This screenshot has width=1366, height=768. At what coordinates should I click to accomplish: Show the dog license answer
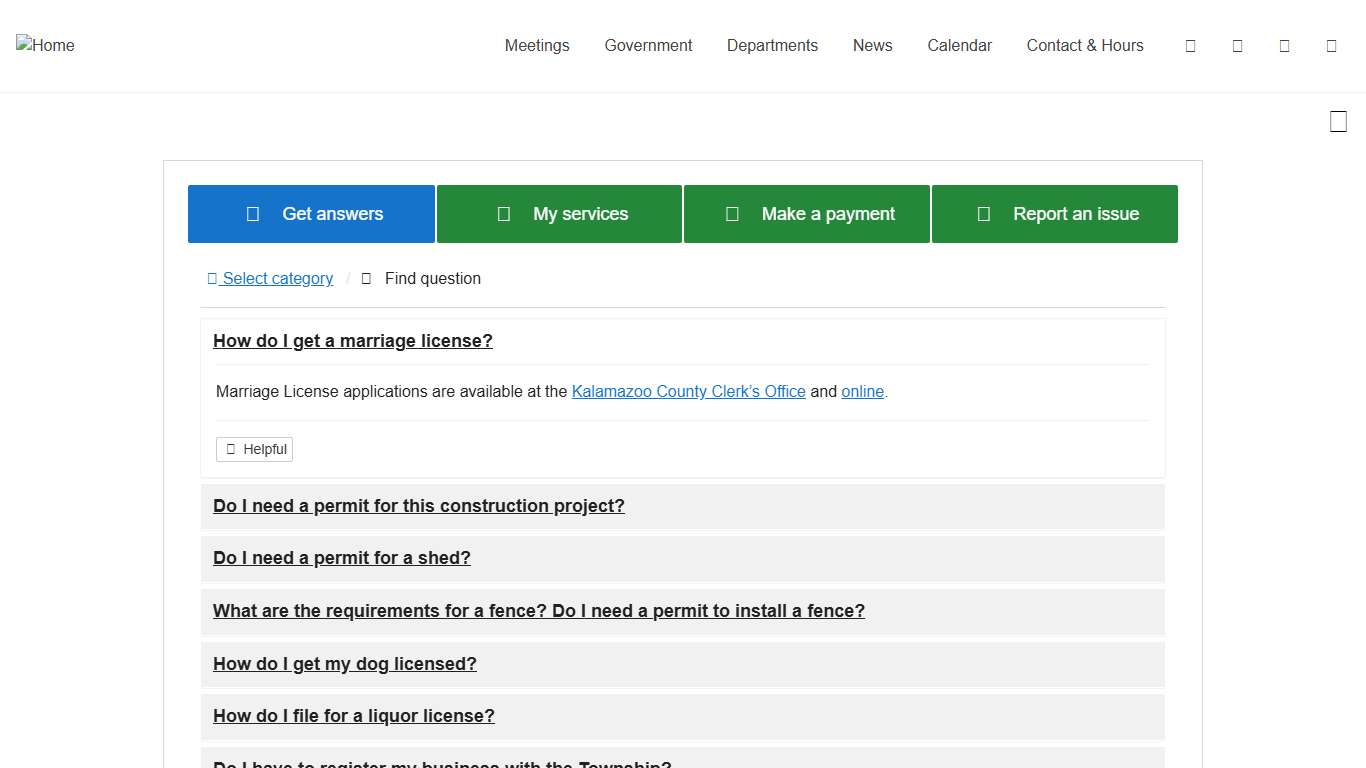click(345, 664)
